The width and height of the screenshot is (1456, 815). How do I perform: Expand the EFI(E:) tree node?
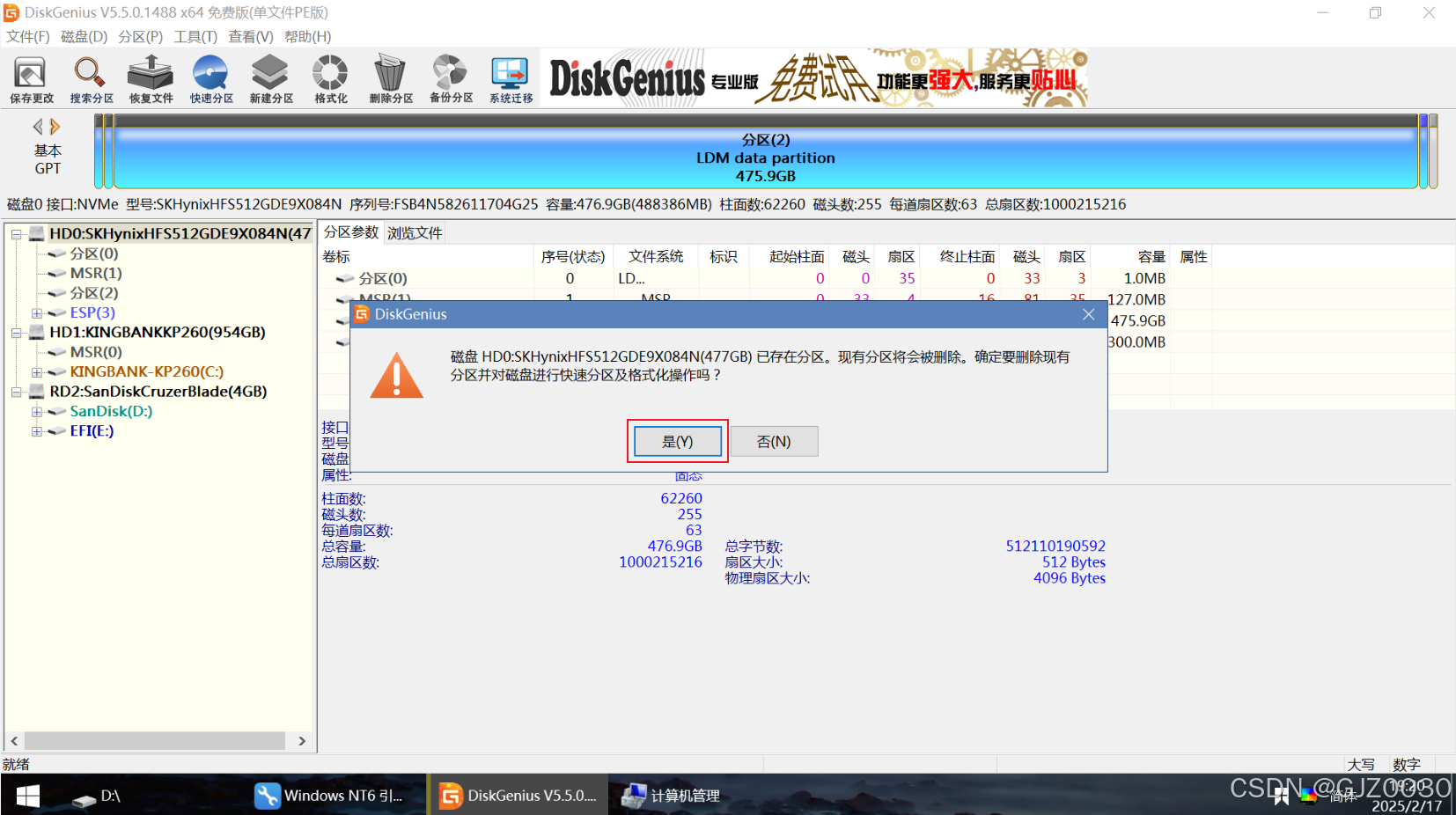tap(36, 431)
